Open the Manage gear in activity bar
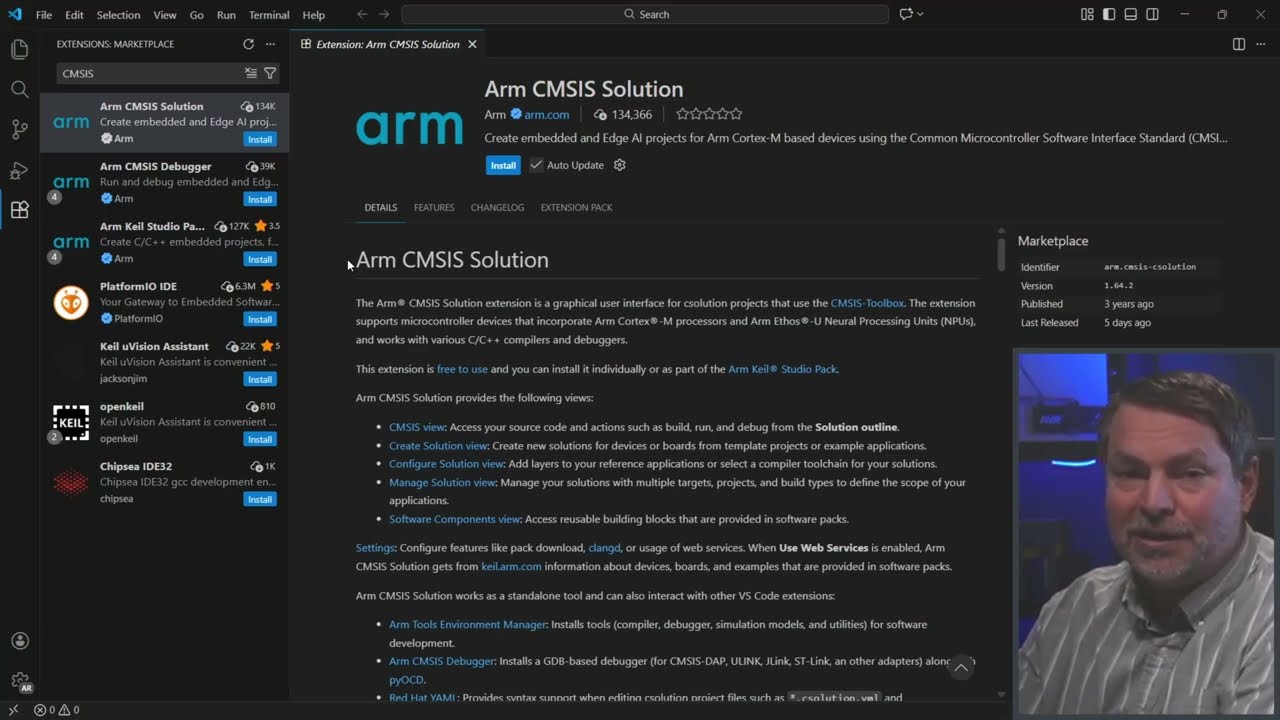The width and height of the screenshot is (1280, 720). (x=19, y=681)
